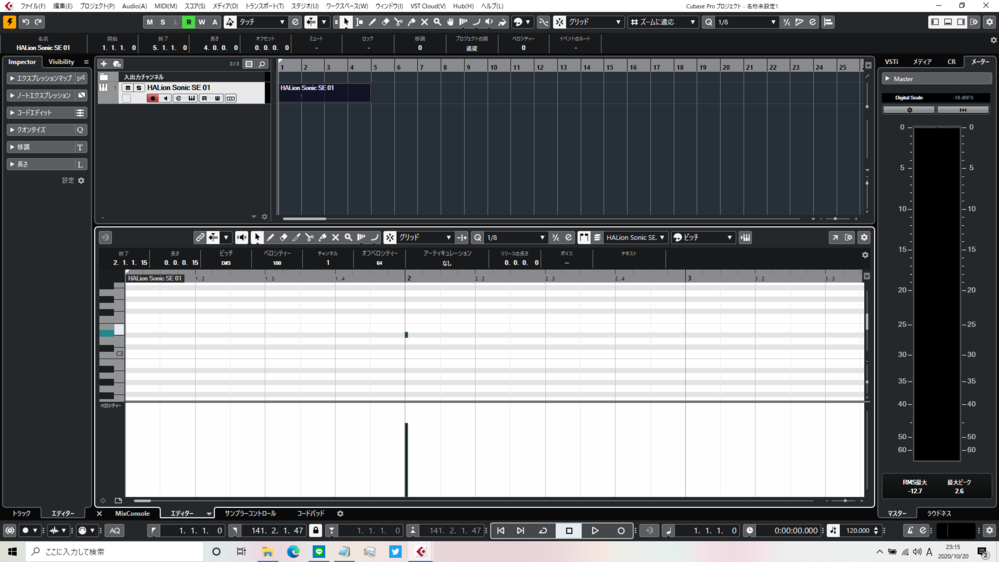999x562 pixels.
Task: Open the setup gear at top-right toolbar
Action: [989, 22]
